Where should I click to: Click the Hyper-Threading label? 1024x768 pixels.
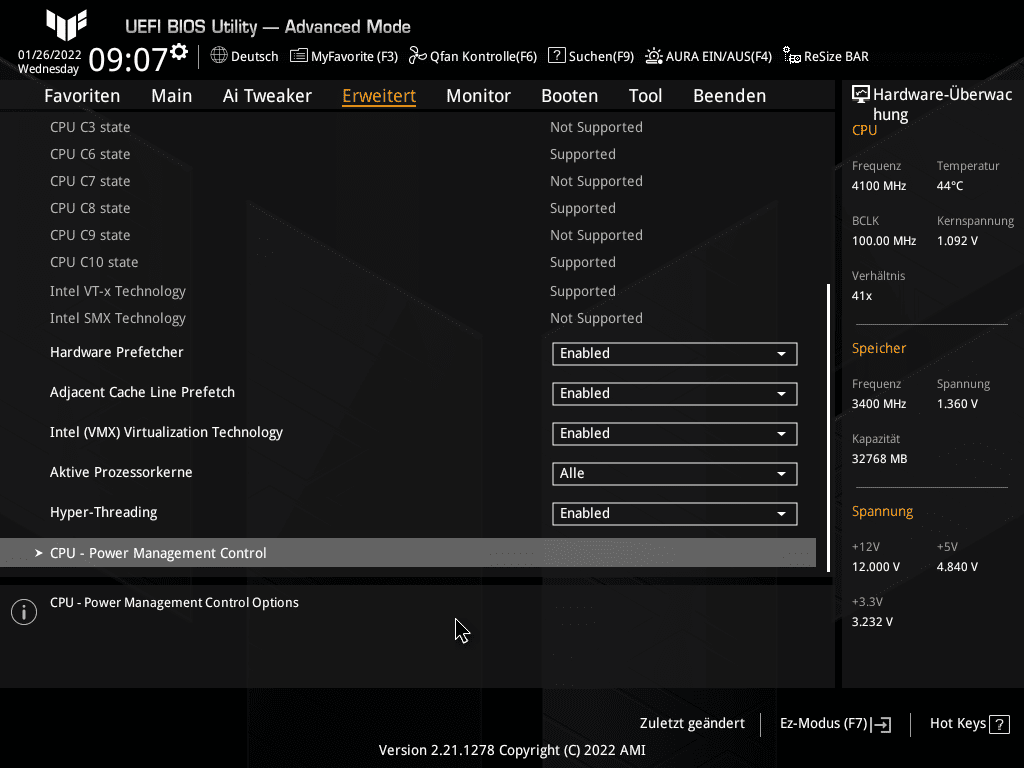(104, 512)
